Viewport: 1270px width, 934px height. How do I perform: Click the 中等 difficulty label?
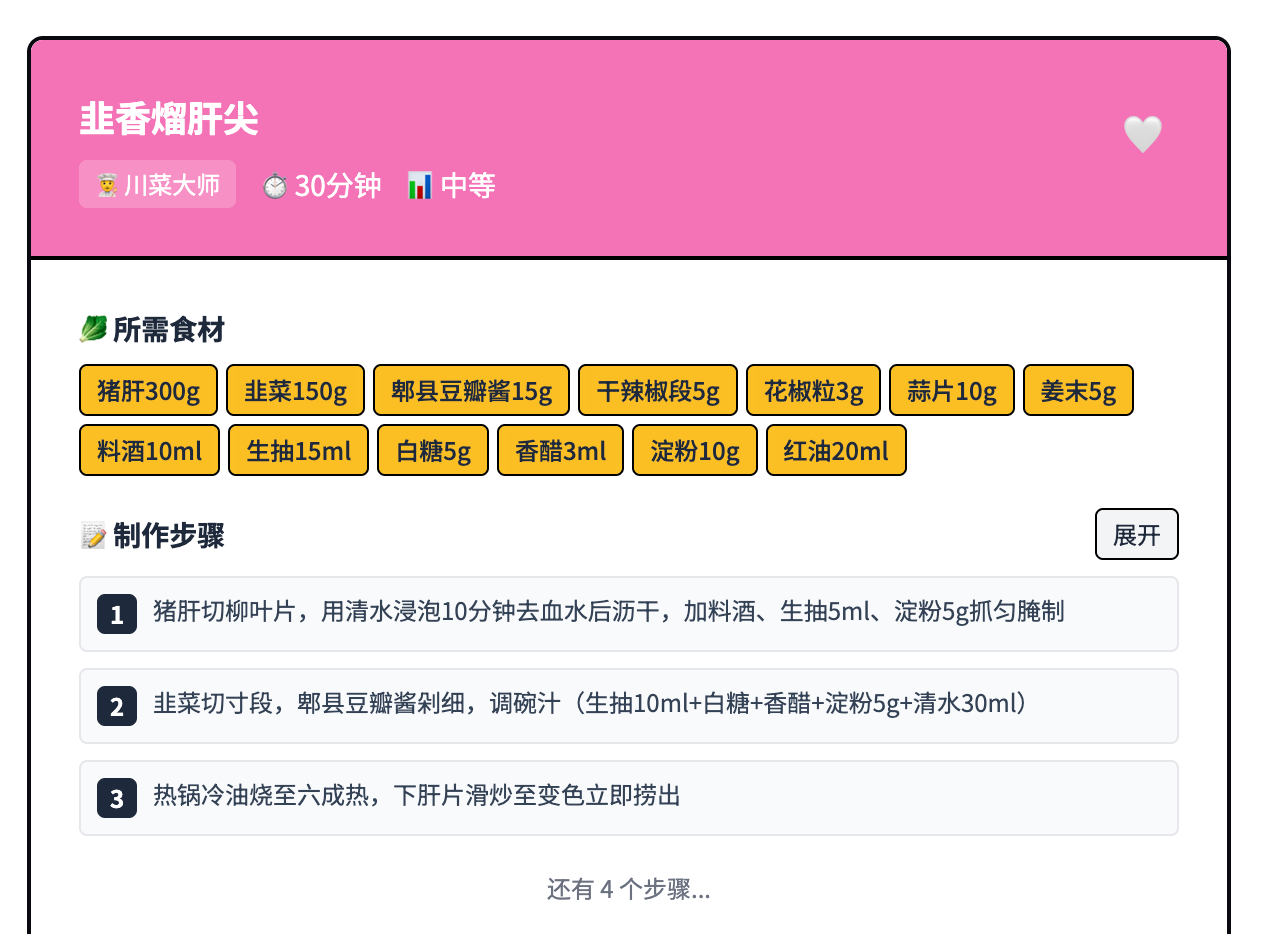point(468,186)
